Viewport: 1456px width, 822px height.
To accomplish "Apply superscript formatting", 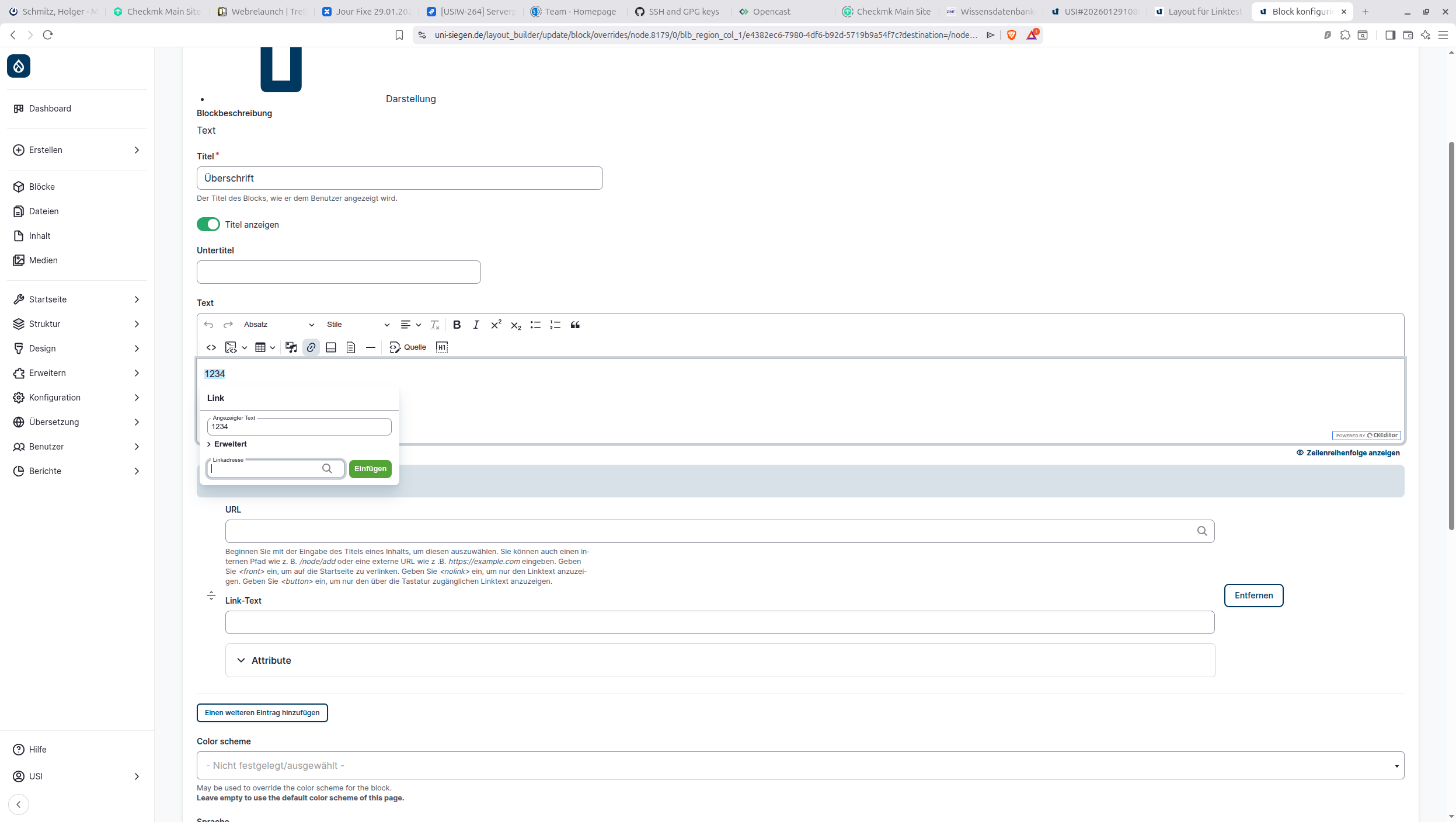I will (x=496, y=325).
